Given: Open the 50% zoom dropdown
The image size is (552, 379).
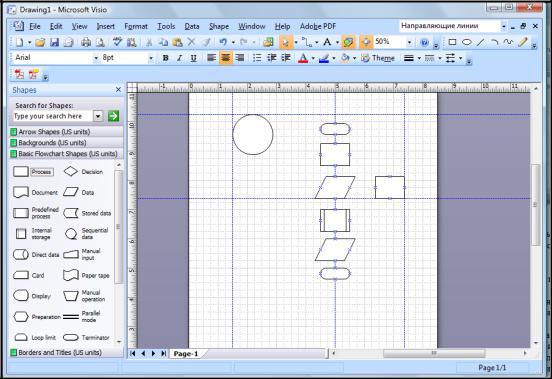Looking at the screenshot, I should (409, 43).
